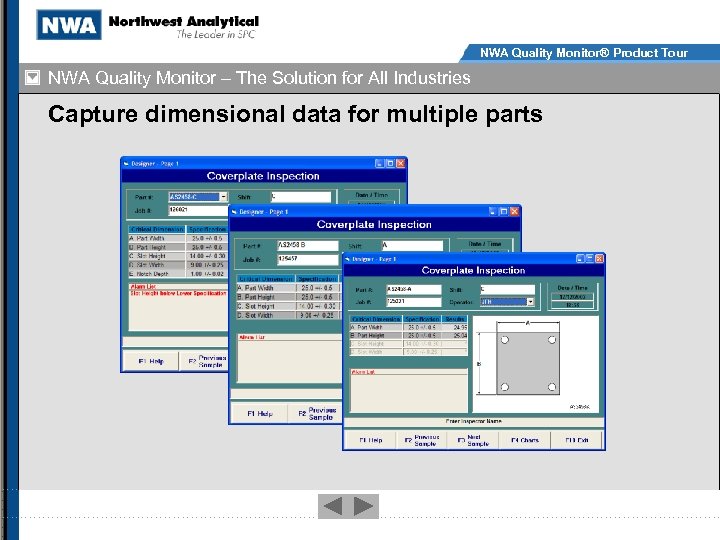Open F4 Charts
720x540 pixels.
point(525,440)
